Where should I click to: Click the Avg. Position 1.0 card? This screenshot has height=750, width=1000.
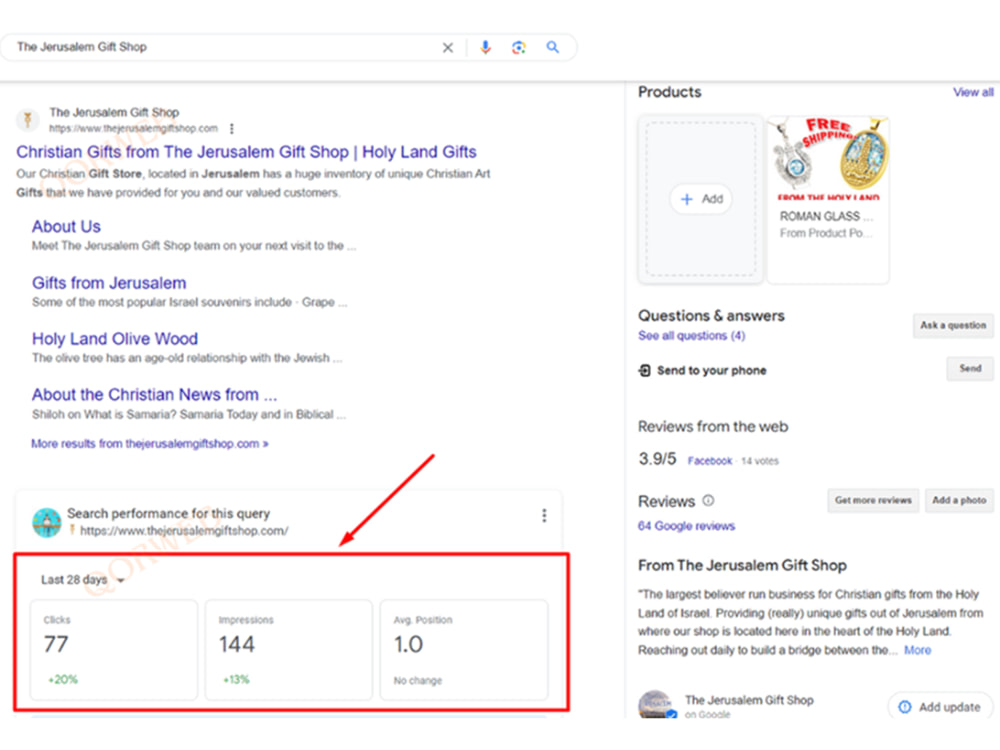[464, 649]
